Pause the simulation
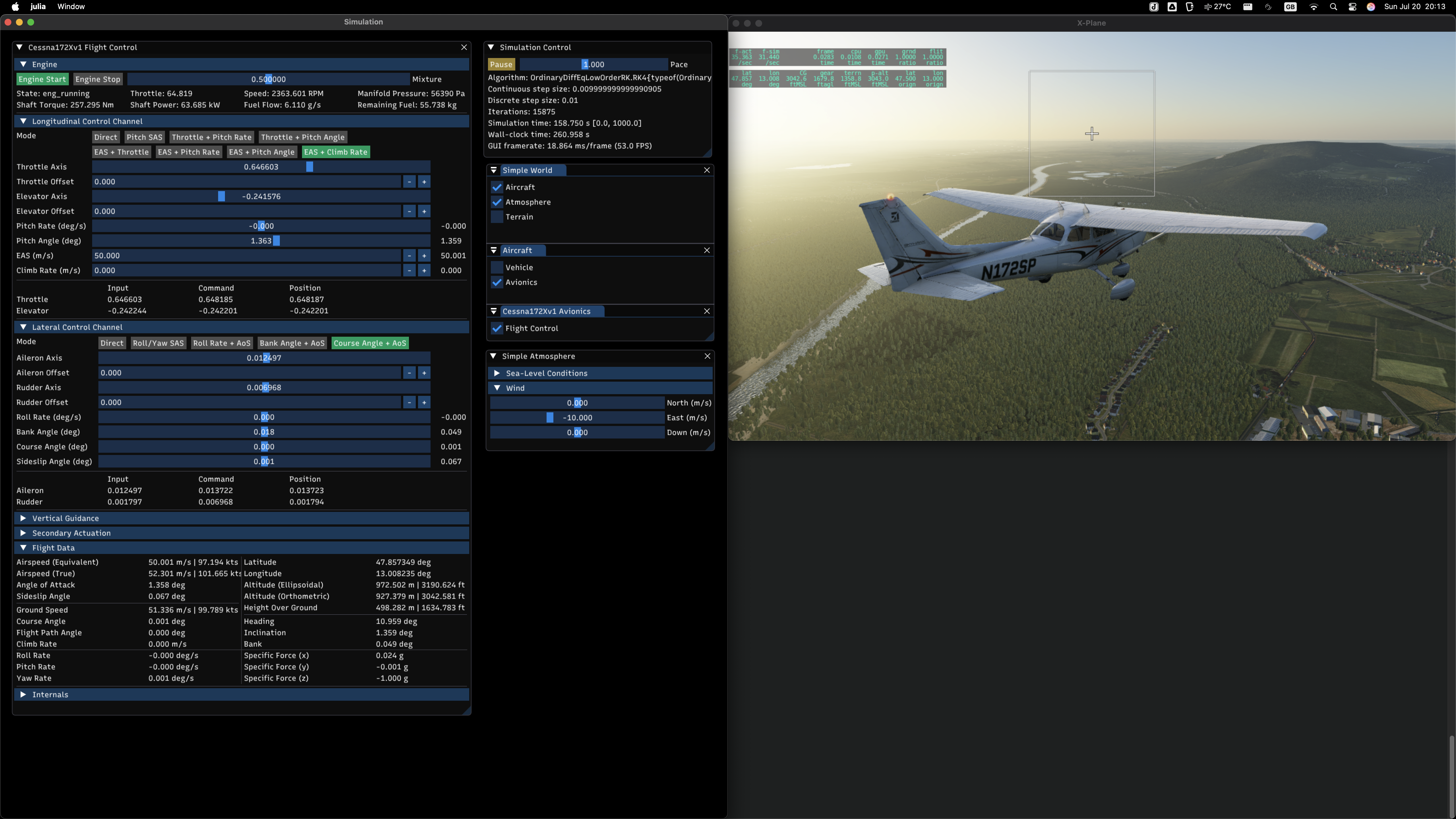Screen dimensions: 1456x819 (501, 65)
